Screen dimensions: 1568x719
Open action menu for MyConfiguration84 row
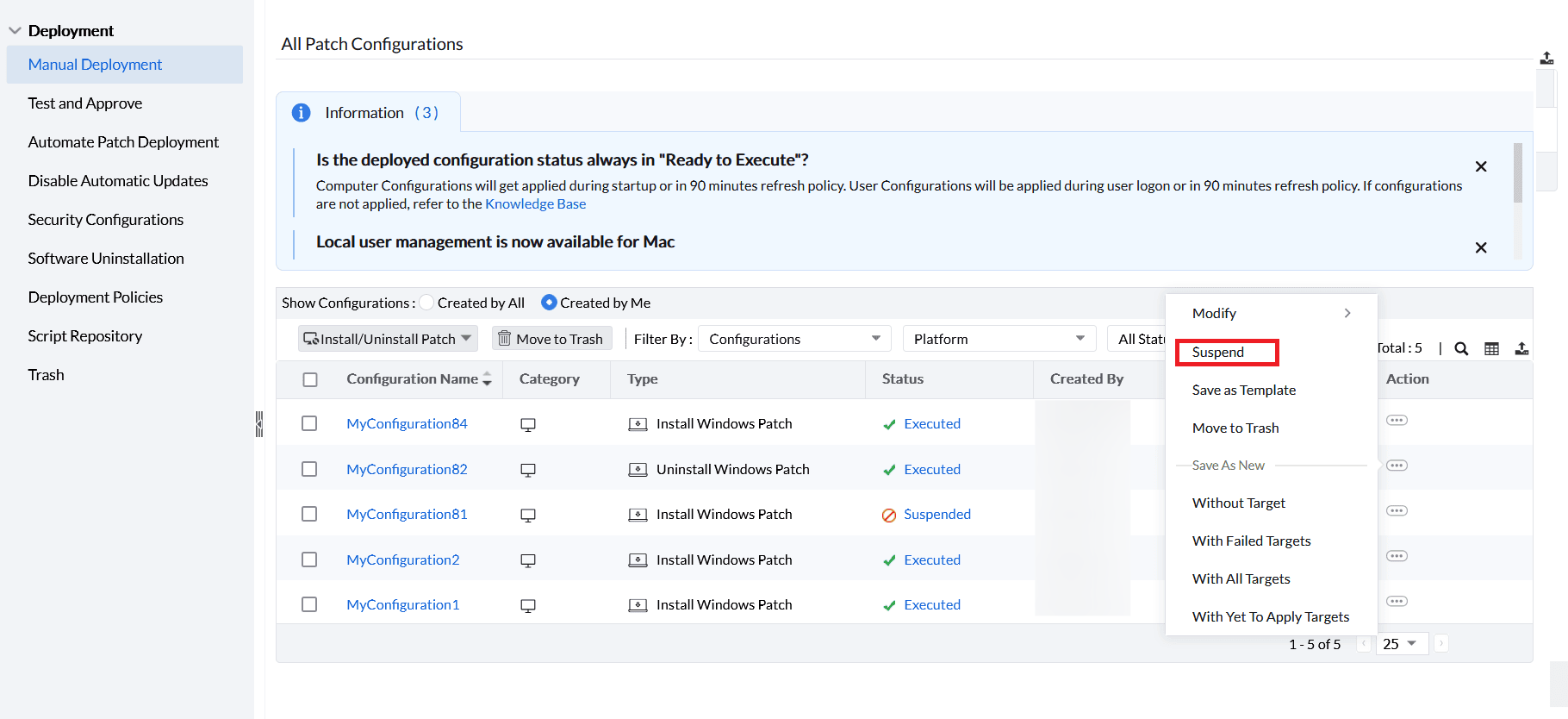click(x=1397, y=421)
